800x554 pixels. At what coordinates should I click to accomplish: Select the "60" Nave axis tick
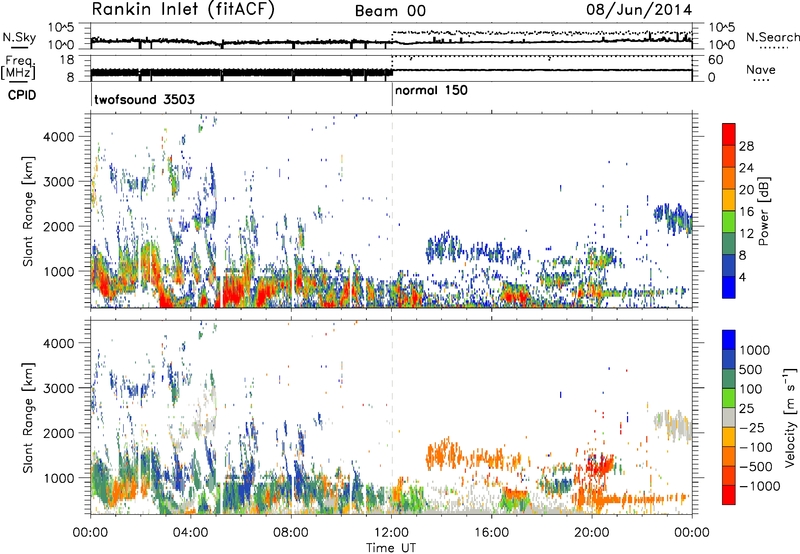pyautogui.click(x=716, y=60)
